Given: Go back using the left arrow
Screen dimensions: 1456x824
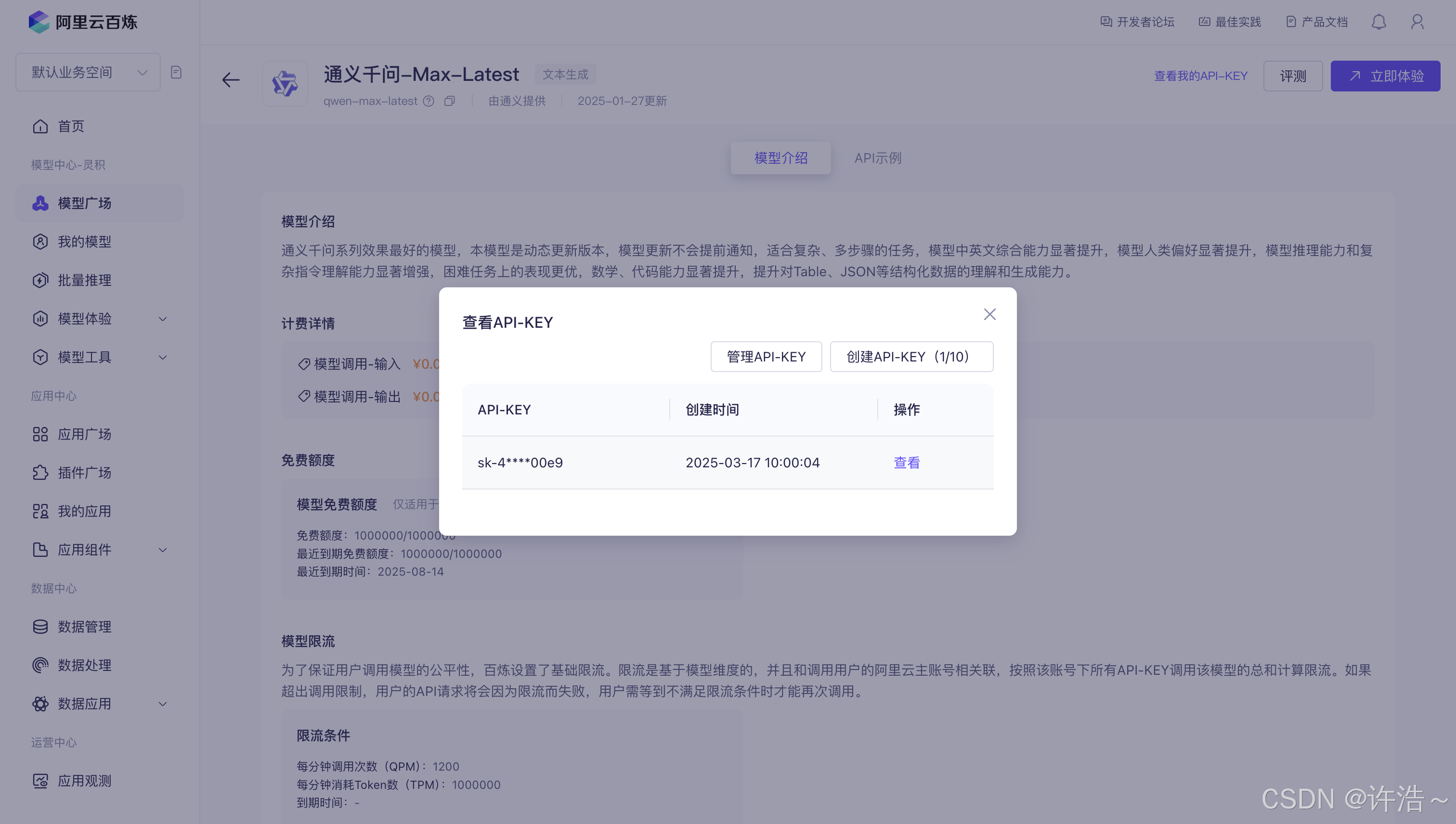Looking at the screenshot, I should click(x=231, y=80).
